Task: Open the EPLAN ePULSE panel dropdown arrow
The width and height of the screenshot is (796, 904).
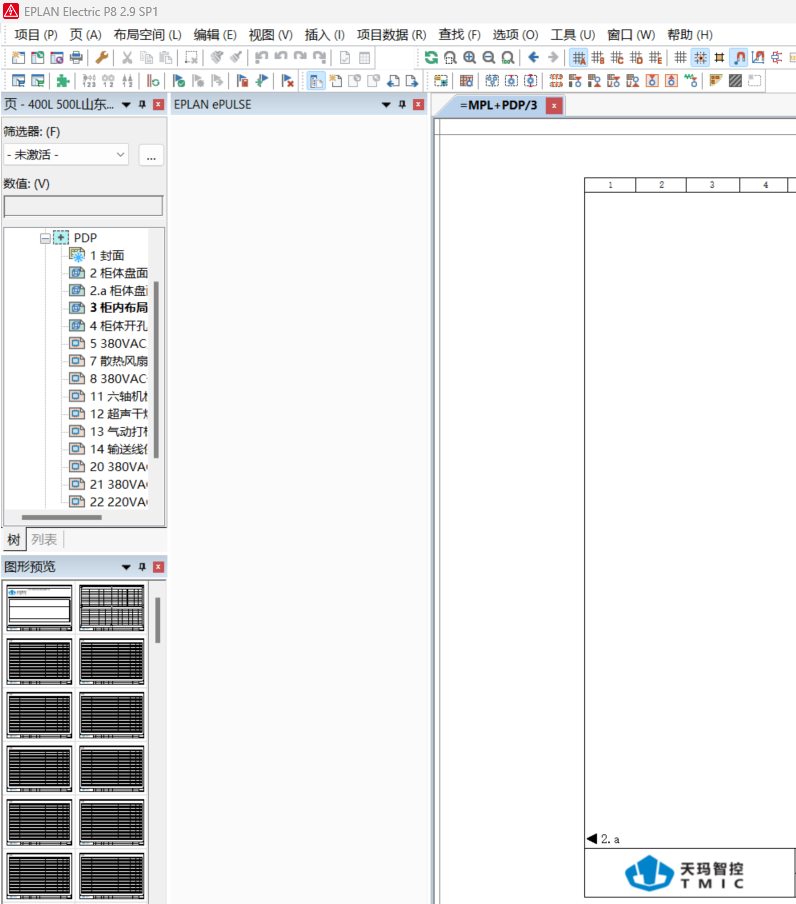Action: click(x=386, y=105)
